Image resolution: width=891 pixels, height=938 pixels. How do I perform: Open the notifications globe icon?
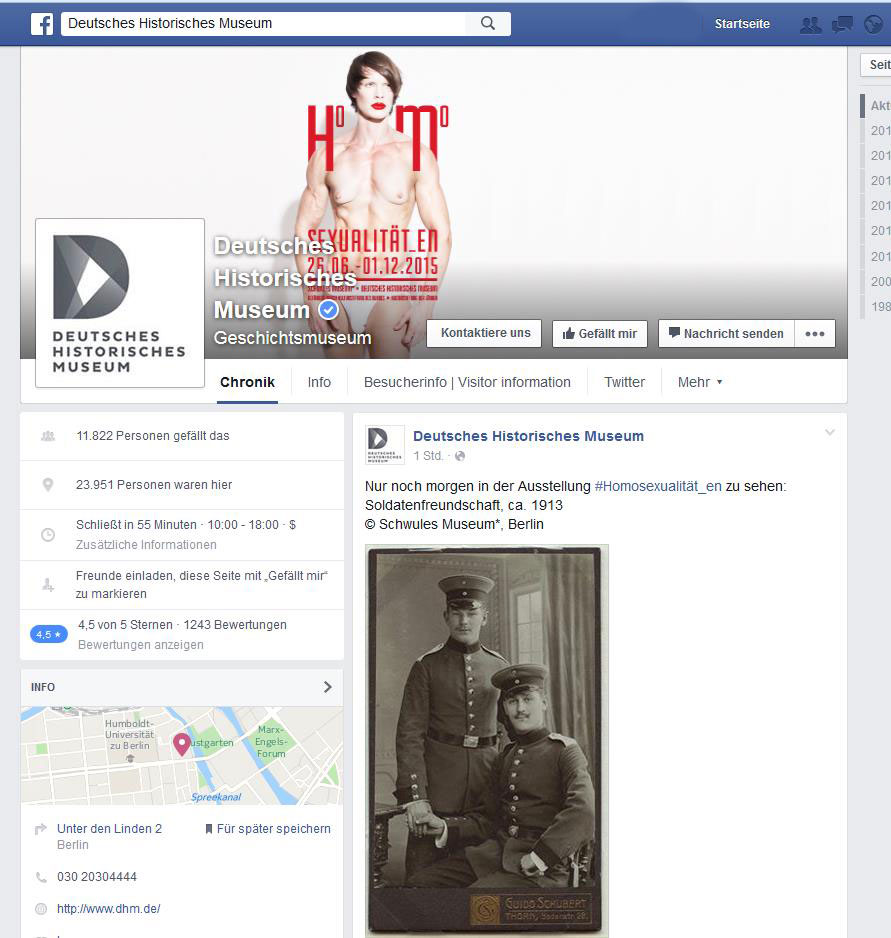point(874,24)
